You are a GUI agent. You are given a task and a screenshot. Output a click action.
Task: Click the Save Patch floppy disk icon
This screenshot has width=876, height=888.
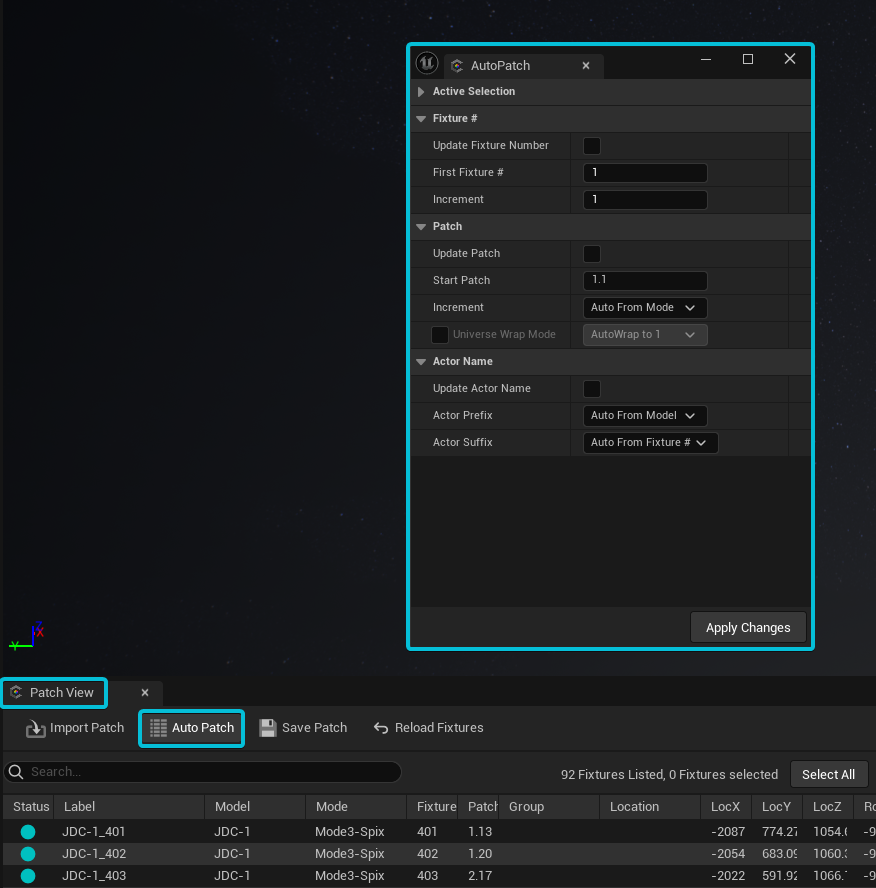[268, 728]
